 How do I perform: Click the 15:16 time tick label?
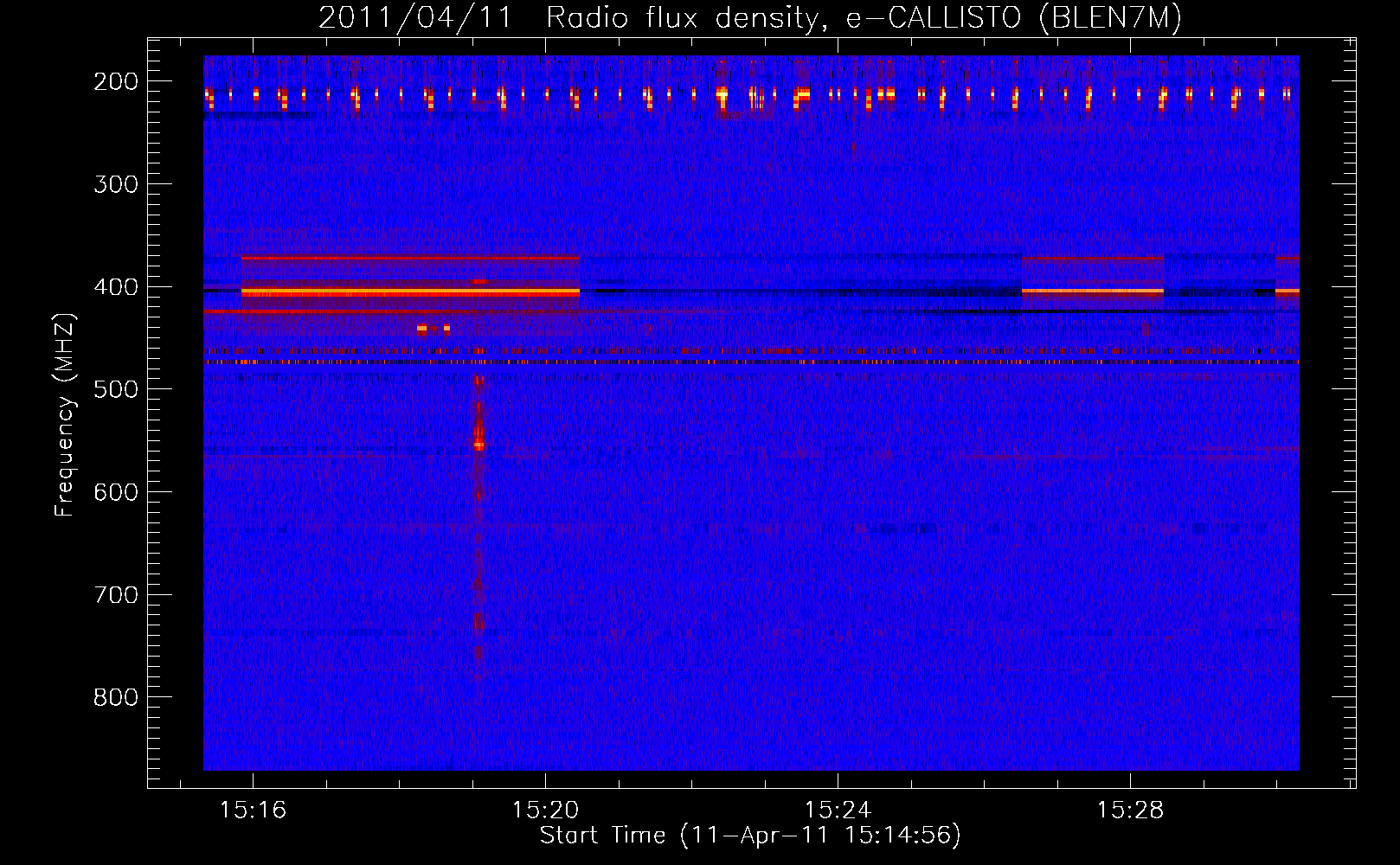pos(253,811)
